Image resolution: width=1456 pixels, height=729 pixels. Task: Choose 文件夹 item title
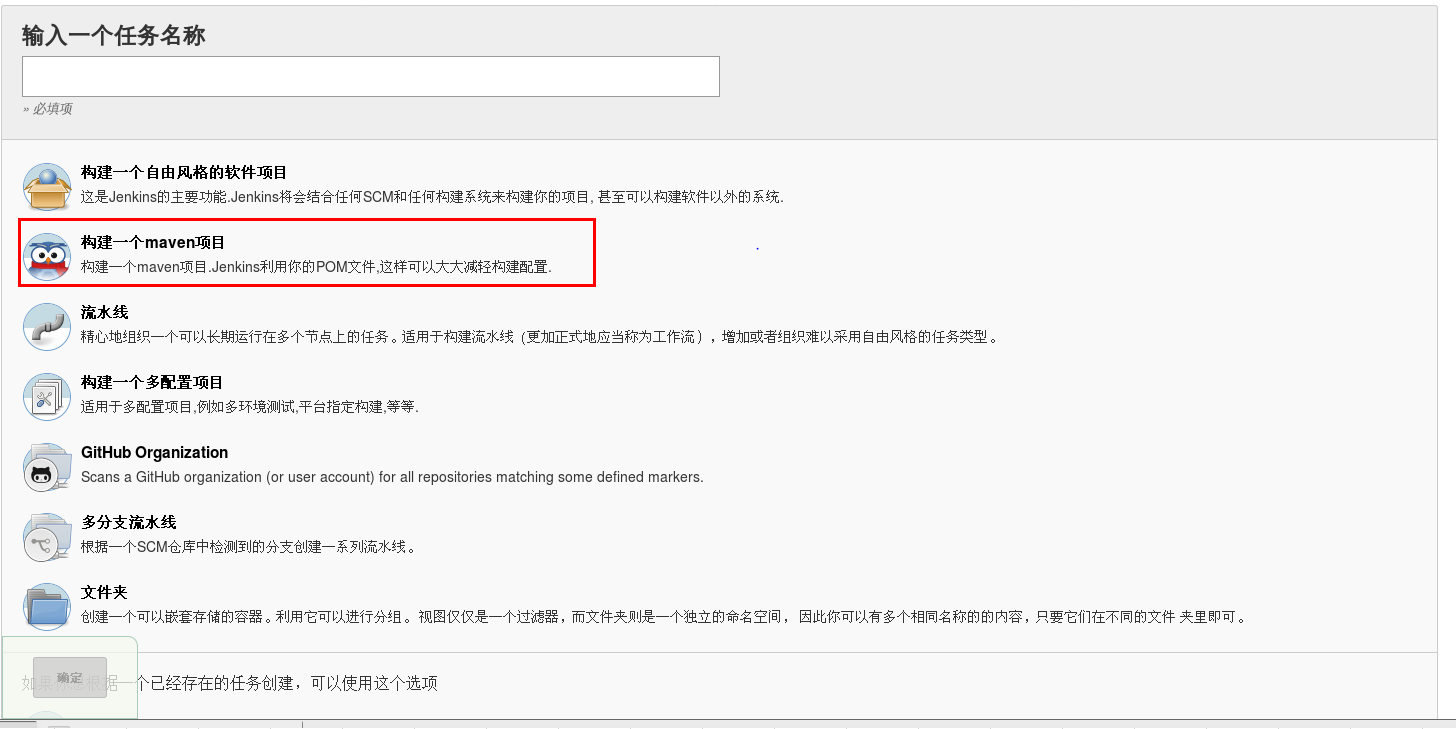click(x=104, y=593)
